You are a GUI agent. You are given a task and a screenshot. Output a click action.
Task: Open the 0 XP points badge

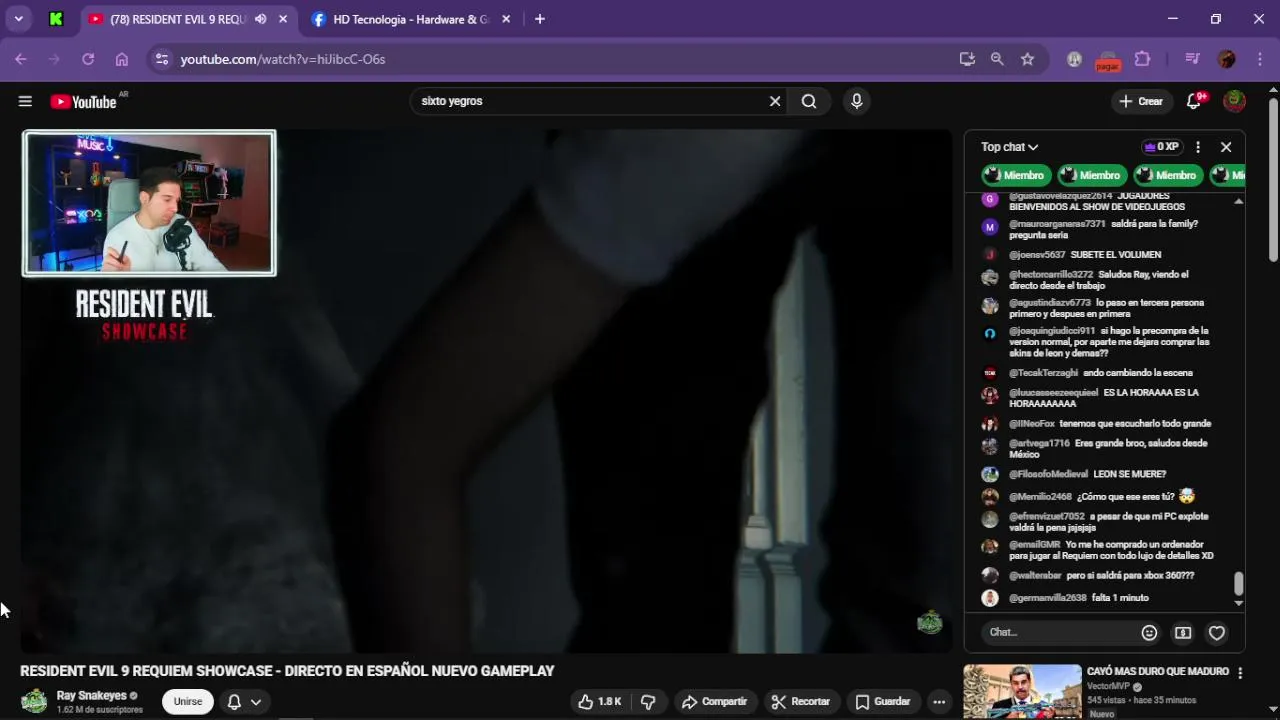click(1162, 147)
